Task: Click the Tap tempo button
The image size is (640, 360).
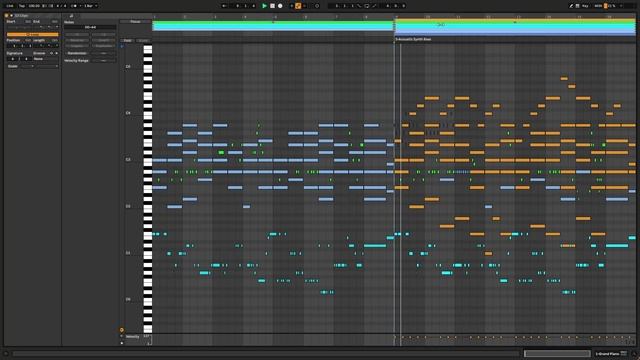Action: click(22, 6)
